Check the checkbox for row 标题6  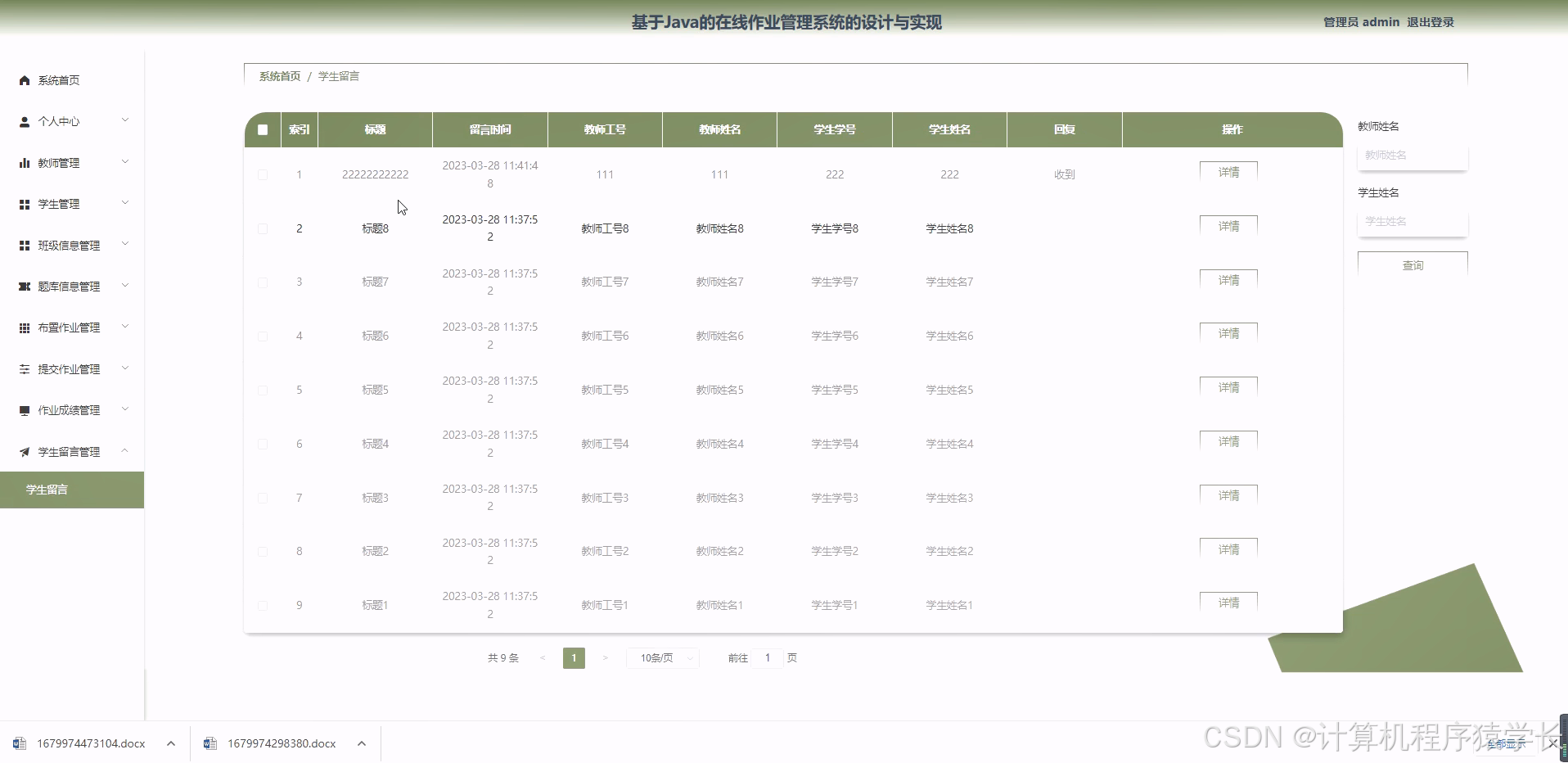[x=263, y=336]
